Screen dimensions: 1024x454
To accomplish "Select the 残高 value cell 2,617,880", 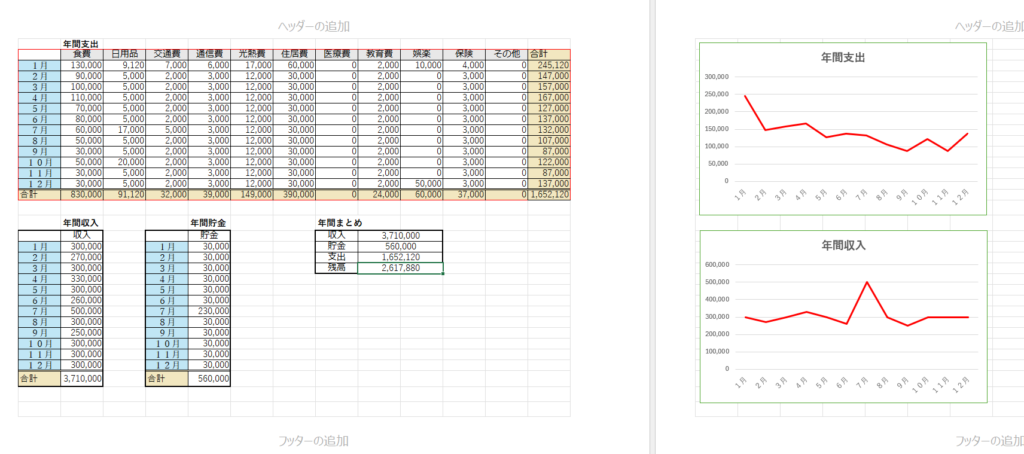I will click(x=400, y=268).
